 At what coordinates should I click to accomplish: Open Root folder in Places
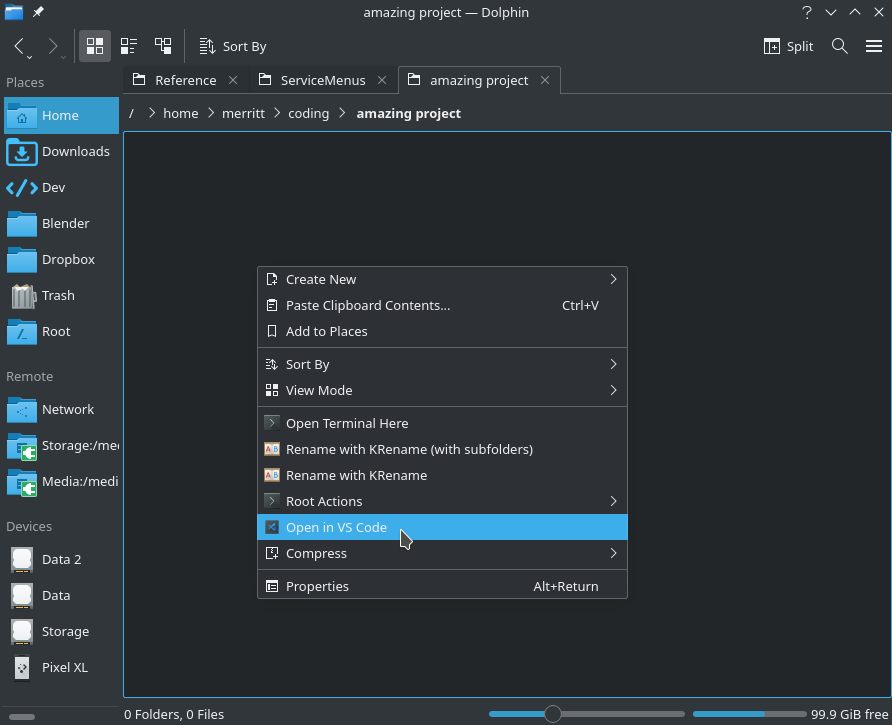point(61,331)
